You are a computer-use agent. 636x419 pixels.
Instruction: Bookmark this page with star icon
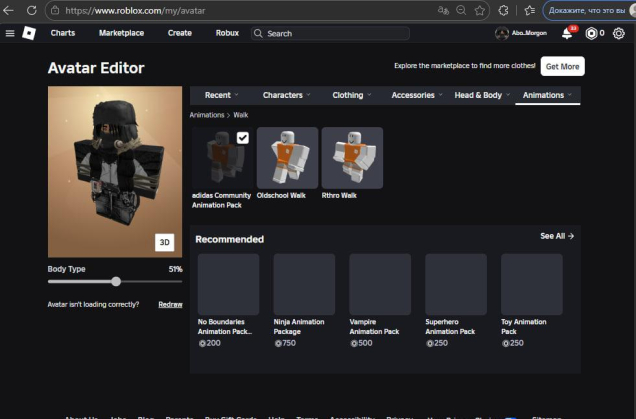click(x=481, y=10)
